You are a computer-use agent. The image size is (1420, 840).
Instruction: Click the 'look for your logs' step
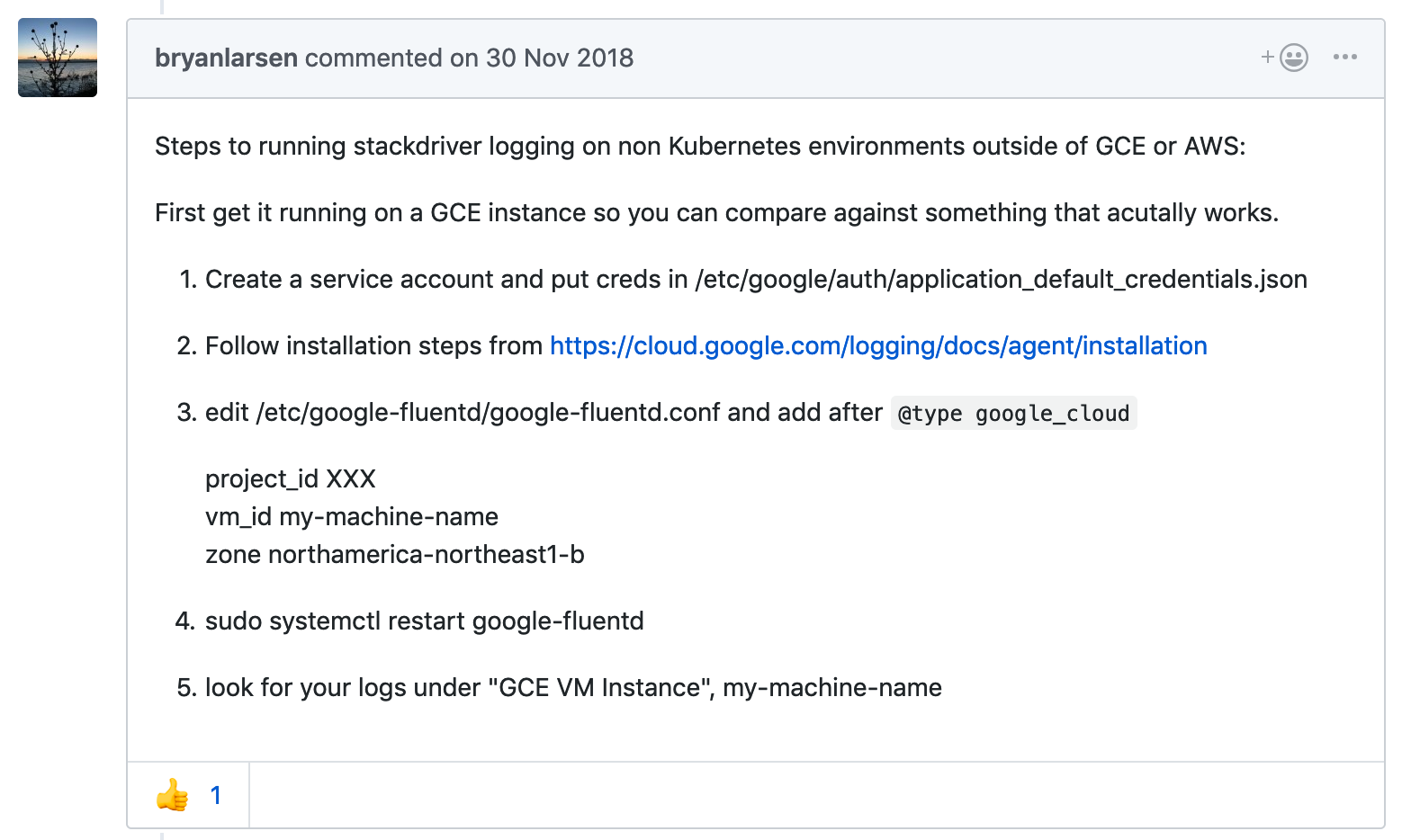(x=573, y=688)
